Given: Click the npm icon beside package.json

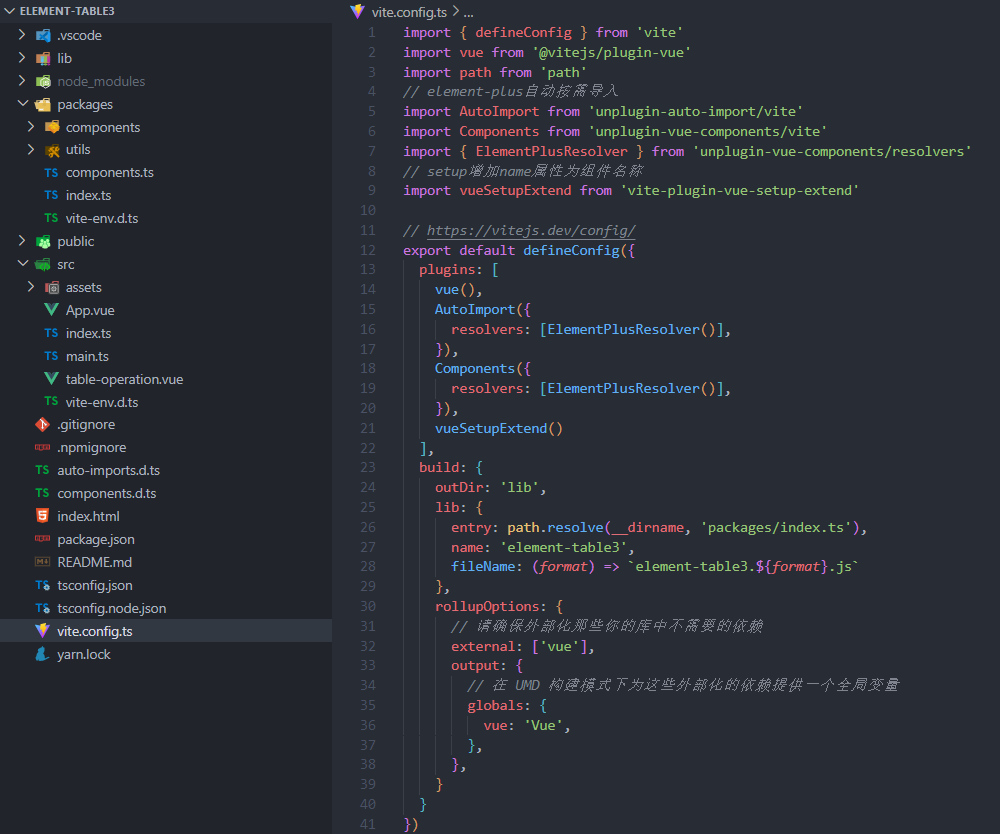Looking at the screenshot, I should click(x=43, y=539).
